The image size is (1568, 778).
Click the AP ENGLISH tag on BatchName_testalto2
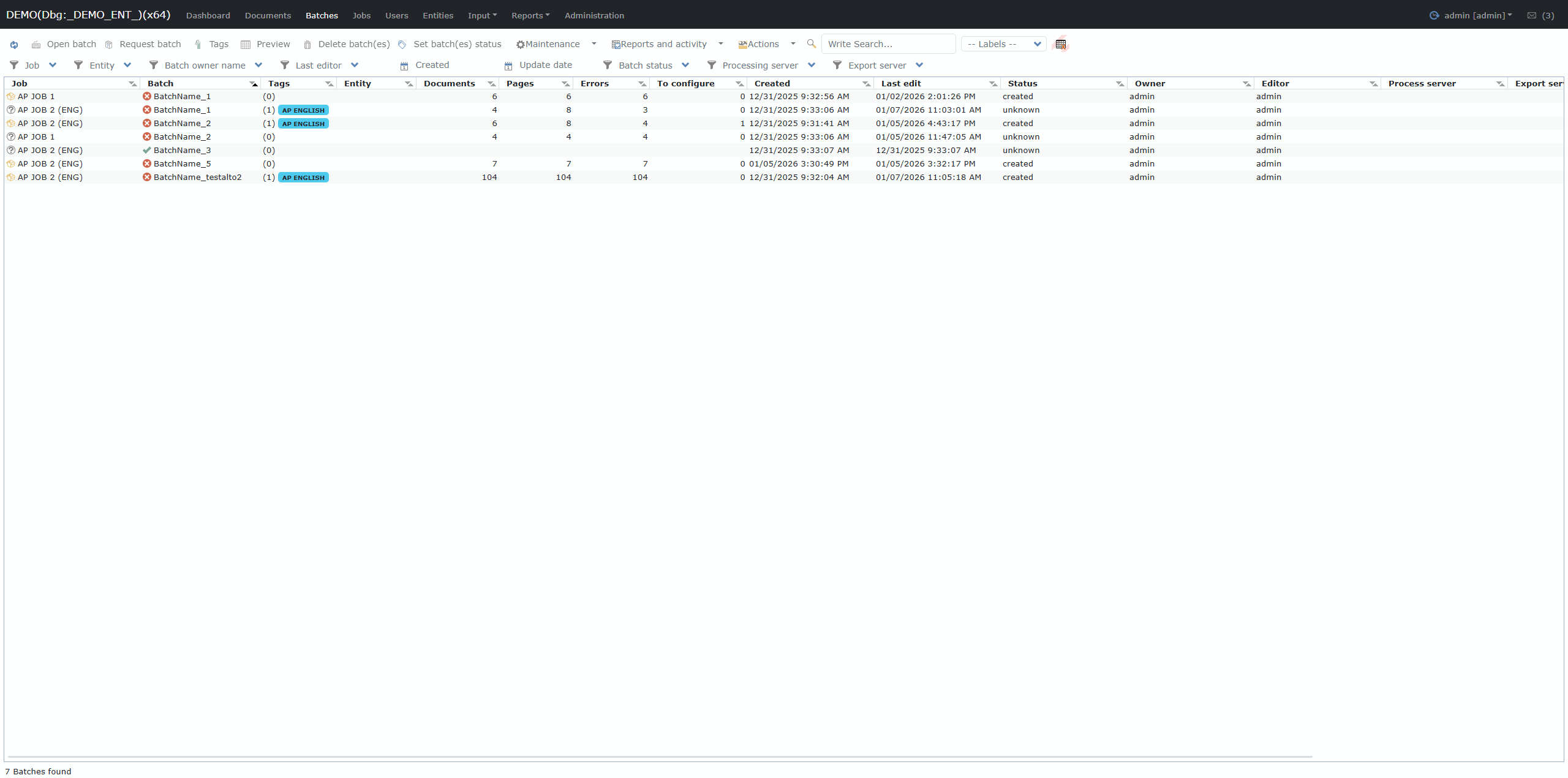[303, 178]
